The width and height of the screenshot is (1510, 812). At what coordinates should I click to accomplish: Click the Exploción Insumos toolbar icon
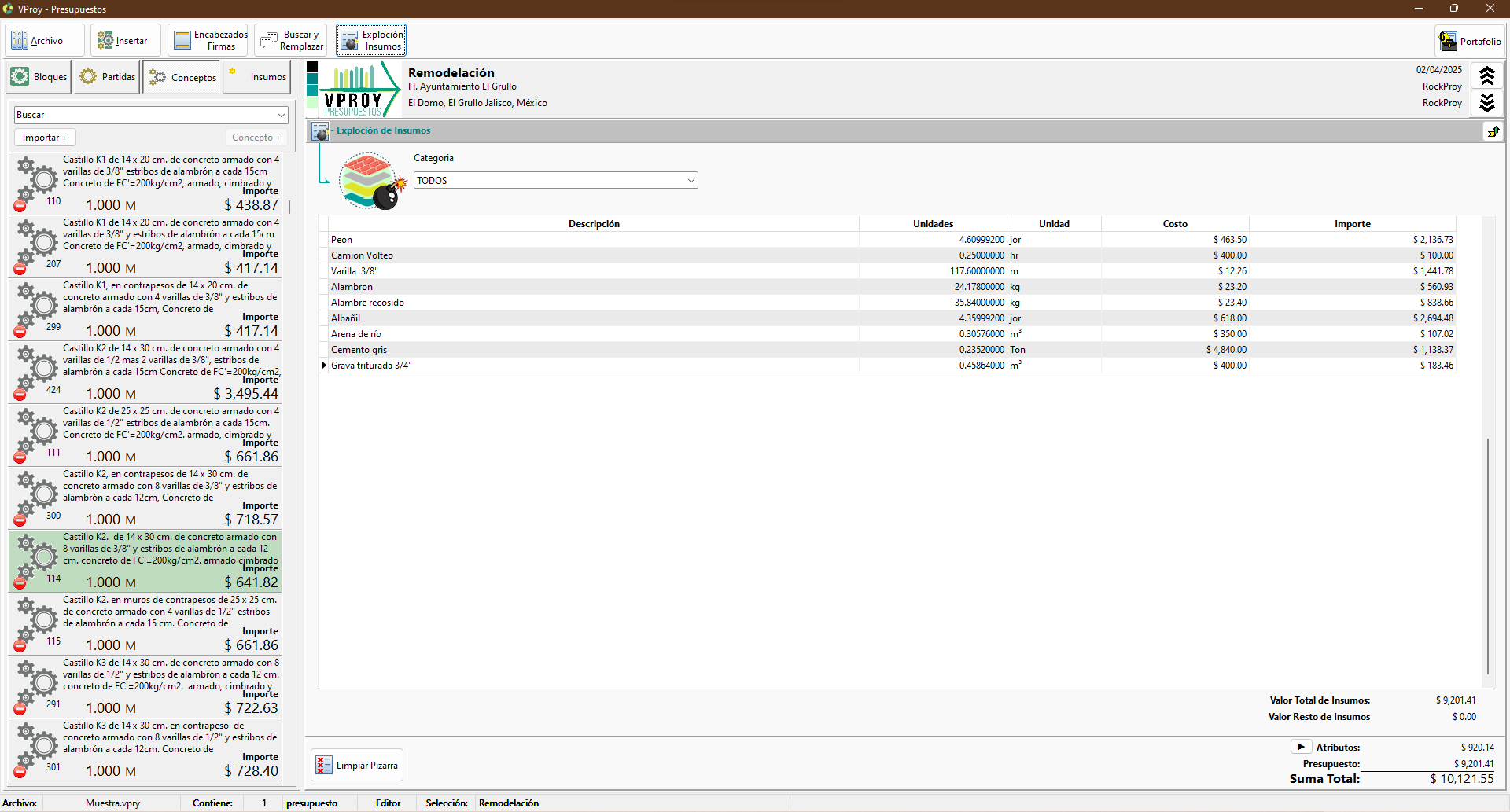coord(371,41)
